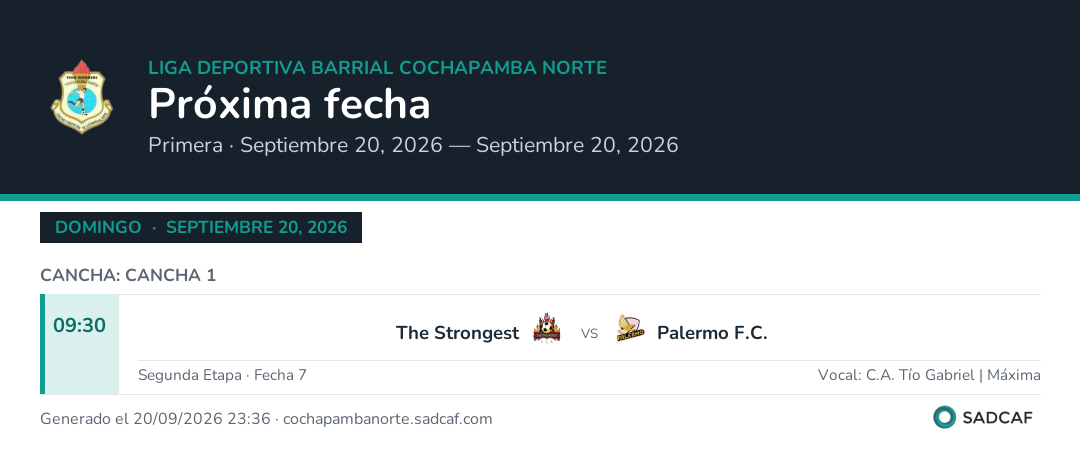
Task: Click the vs separator between teams
Action: [x=589, y=334]
